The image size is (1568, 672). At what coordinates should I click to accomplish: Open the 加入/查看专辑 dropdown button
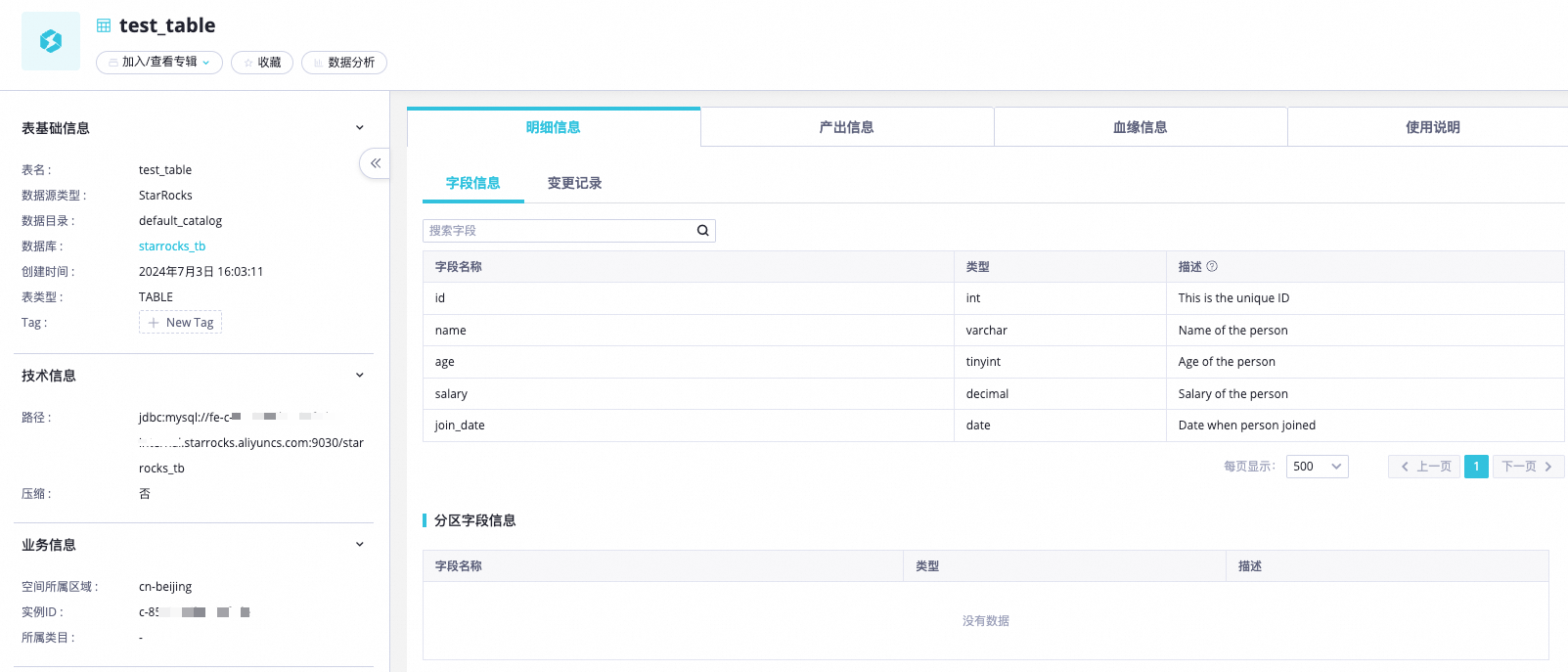pos(159,63)
